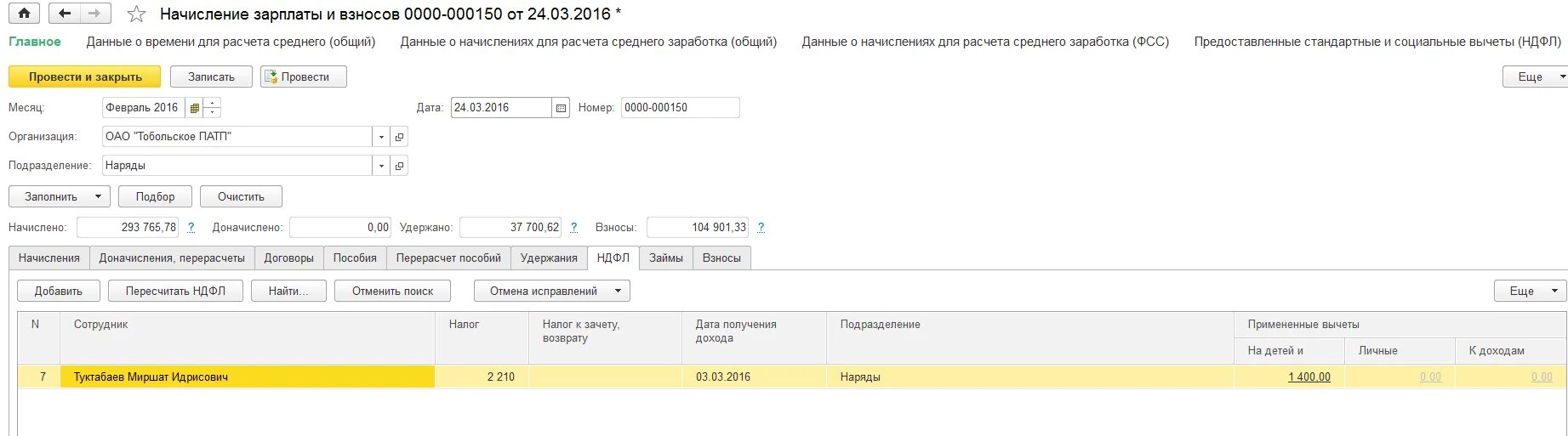Go to the home page icon
Viewport: 1568px width, 436px height.
(24, 14)
